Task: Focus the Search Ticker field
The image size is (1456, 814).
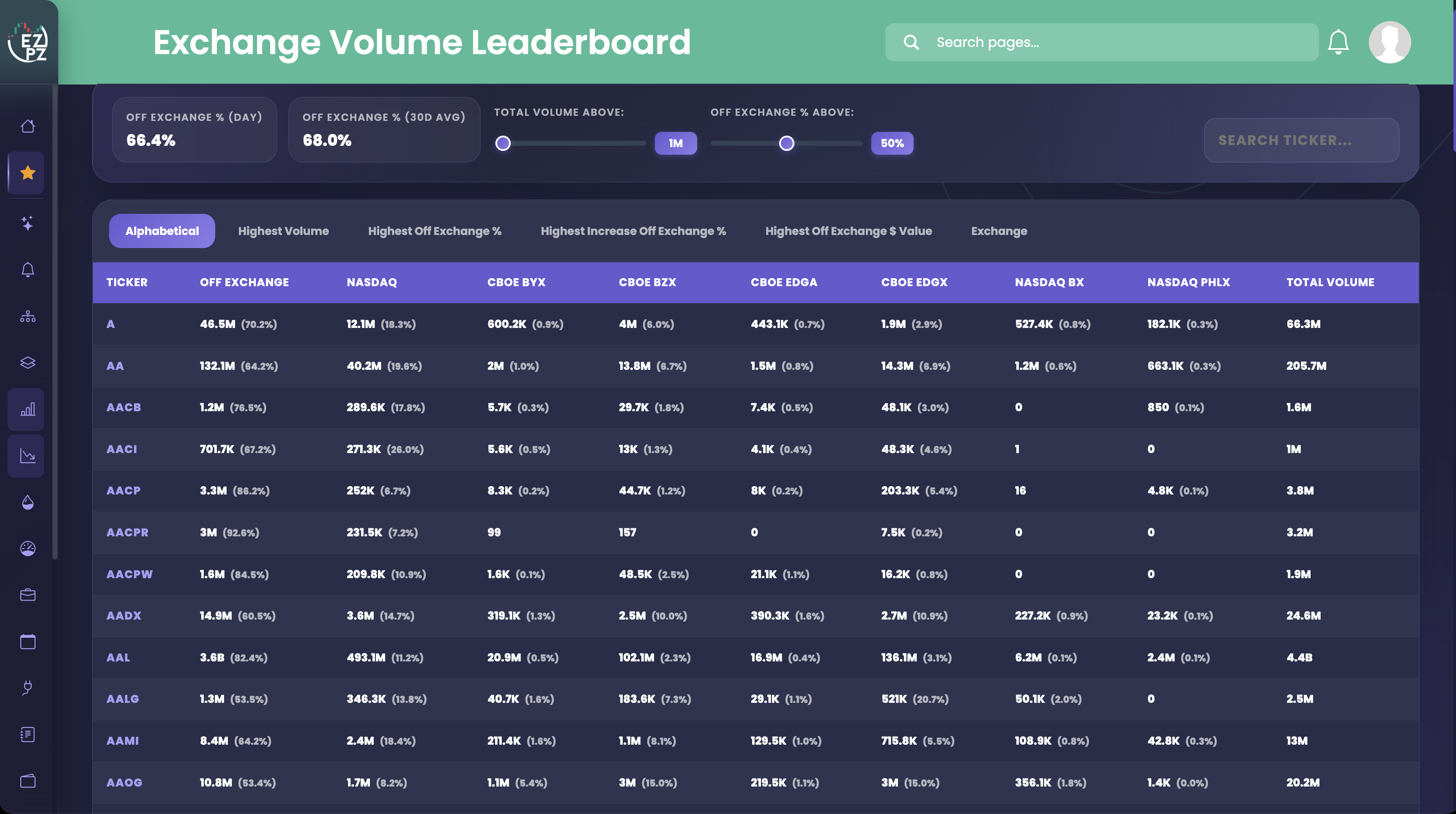Action: click(1301, 140)
